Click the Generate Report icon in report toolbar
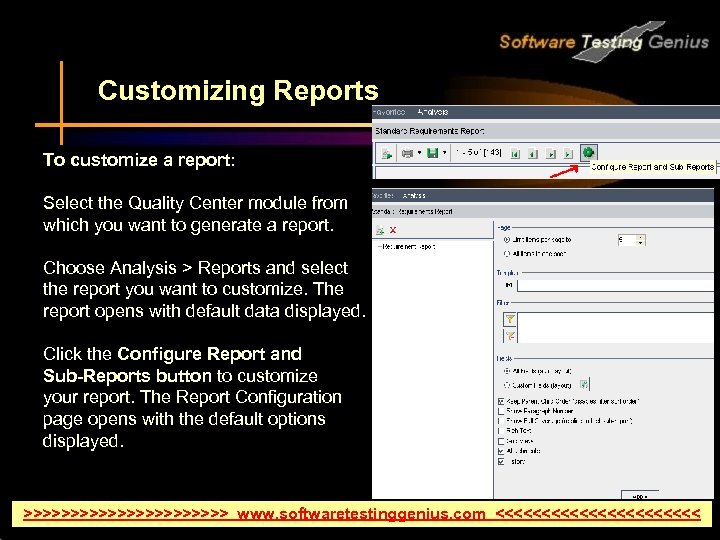The image size is (720, 540). click(387, 153)
